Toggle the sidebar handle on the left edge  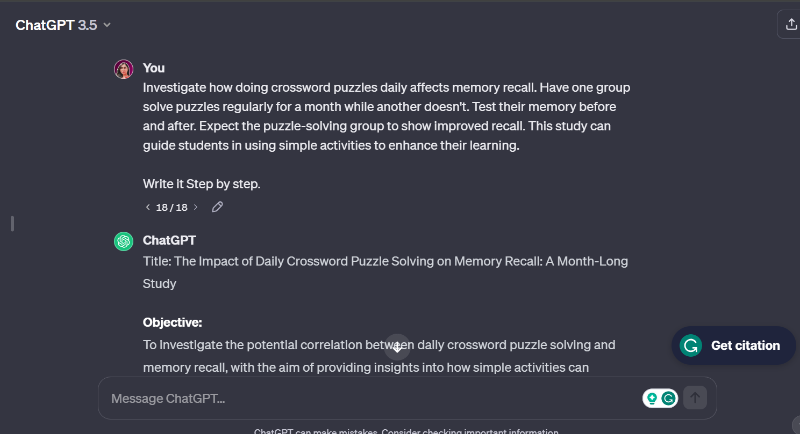pyautogui.click(x=12, y=223)
